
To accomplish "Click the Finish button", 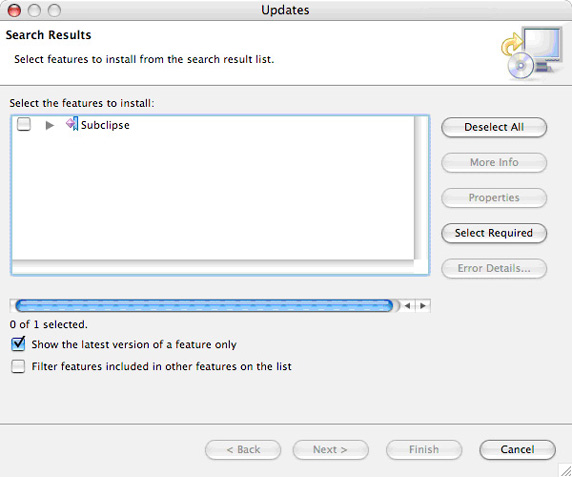I will (424, 450).
